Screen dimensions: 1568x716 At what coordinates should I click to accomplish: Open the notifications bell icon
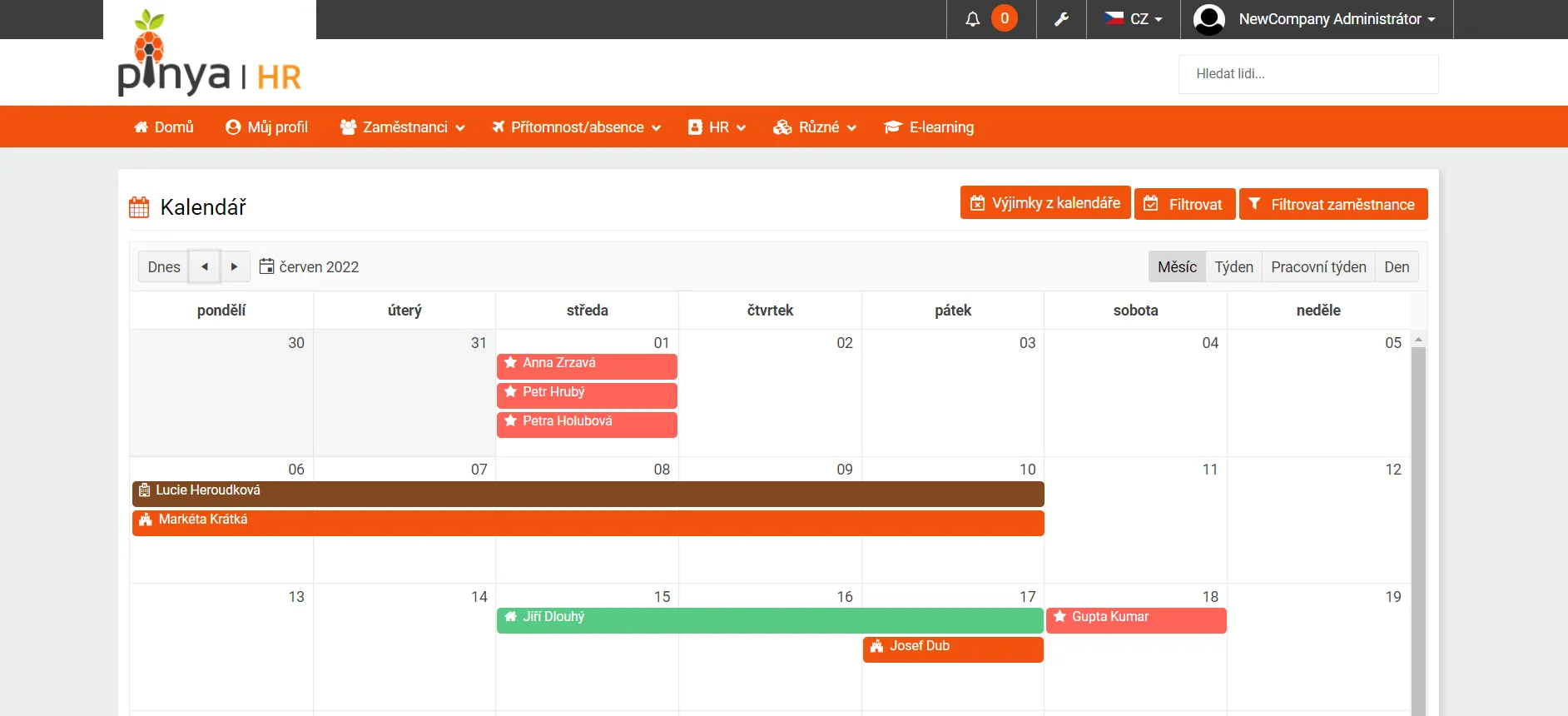(x=972, y=19)
